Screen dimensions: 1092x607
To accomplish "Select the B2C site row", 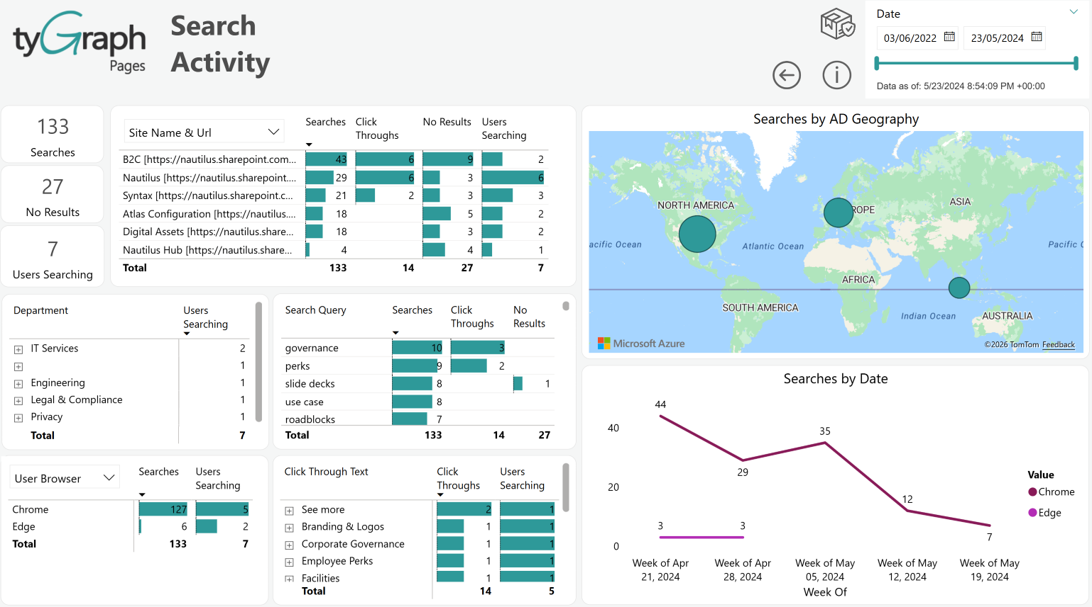I will pos(334,159).
